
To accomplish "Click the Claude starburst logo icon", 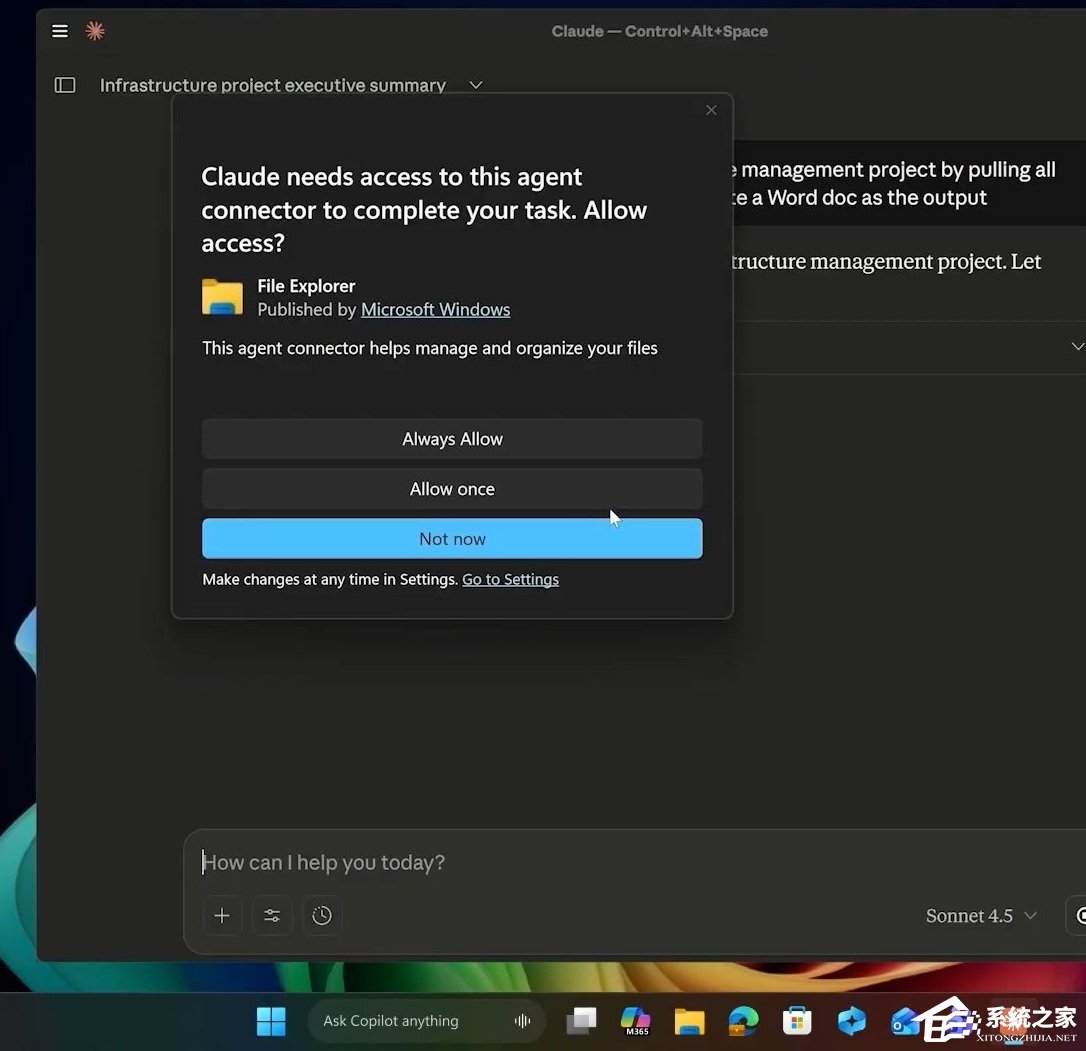I will click(x=95, y=30).
